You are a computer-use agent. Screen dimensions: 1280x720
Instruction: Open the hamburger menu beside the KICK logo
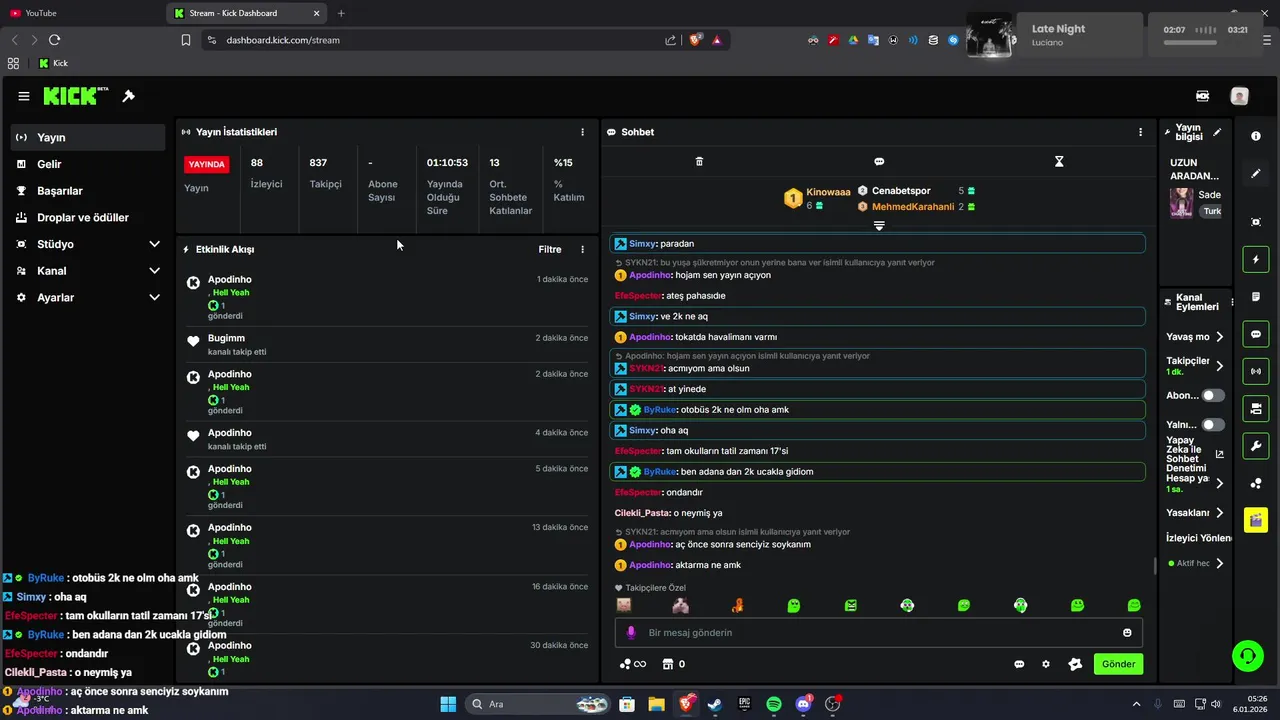tap(24, 96)
